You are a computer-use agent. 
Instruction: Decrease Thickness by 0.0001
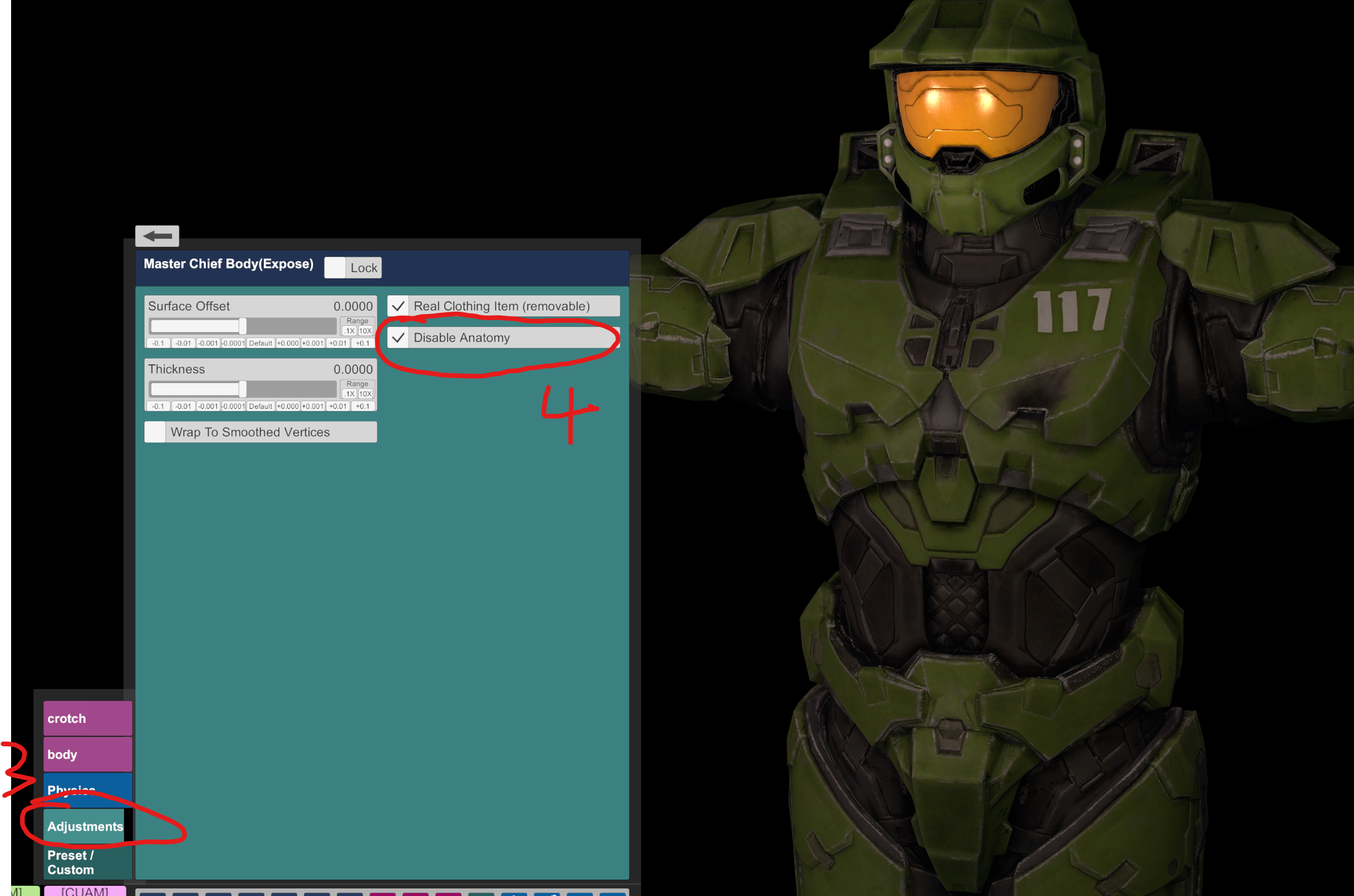coord(233,406)
